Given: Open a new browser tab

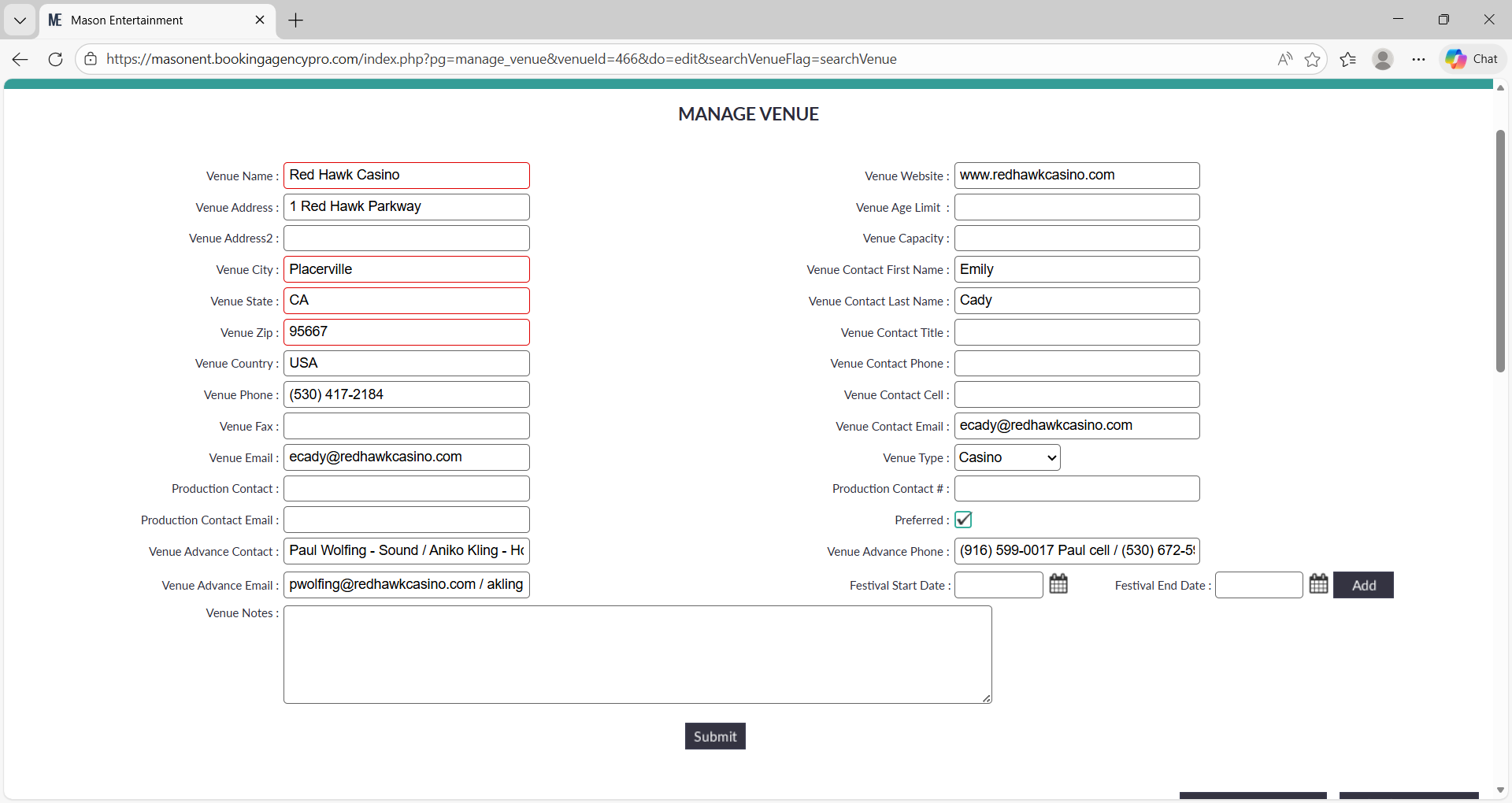Looking at the screenshot, I should [295, 20].
